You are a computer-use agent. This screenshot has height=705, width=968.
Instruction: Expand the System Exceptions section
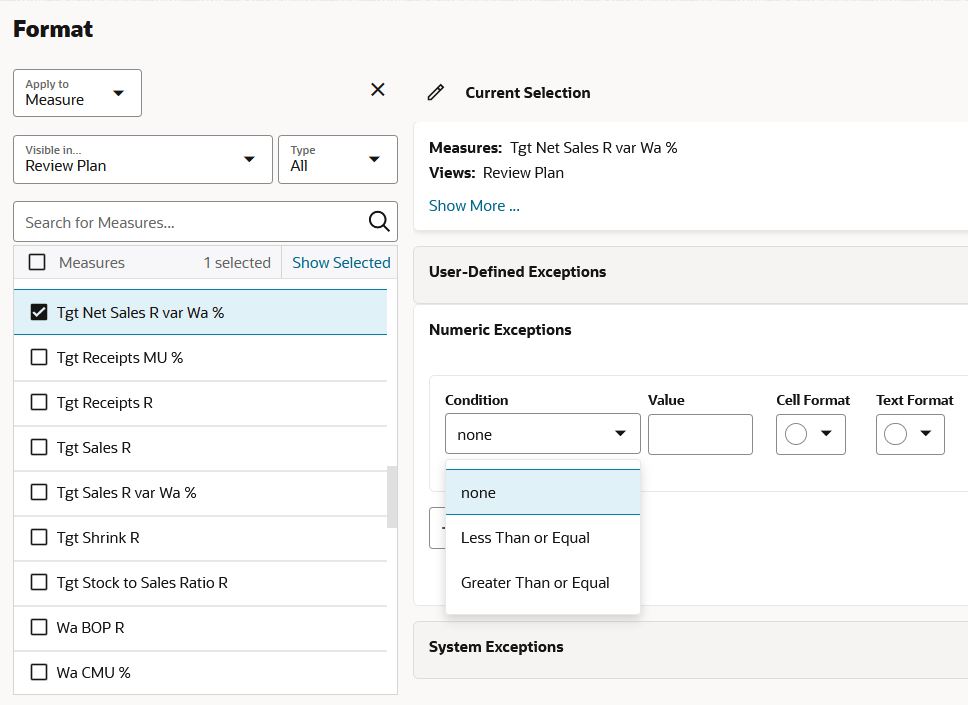[x=496, y=647]
